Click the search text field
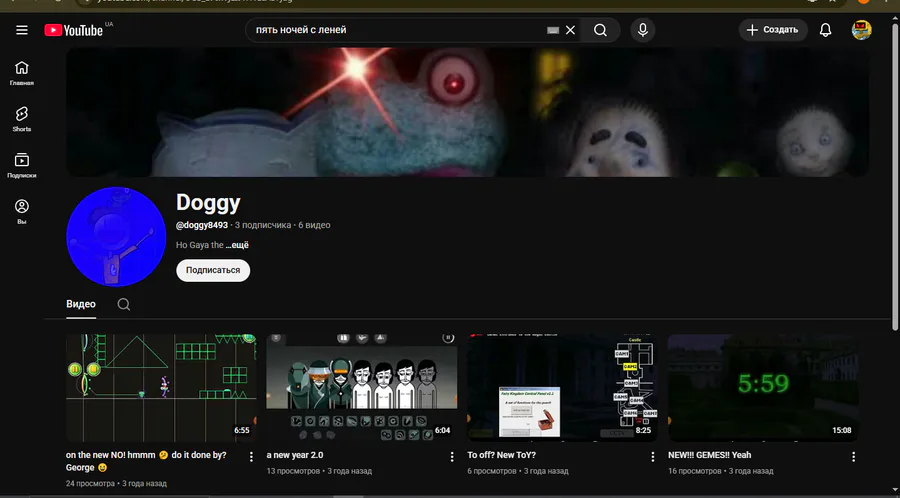 click(396, 30)
